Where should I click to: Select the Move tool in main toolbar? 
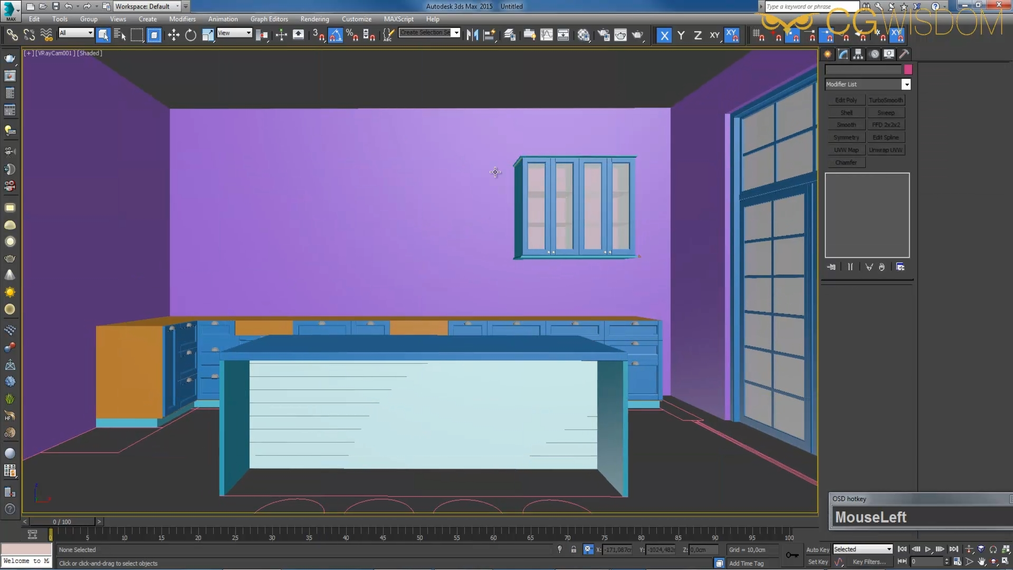[x=173, y=35]
